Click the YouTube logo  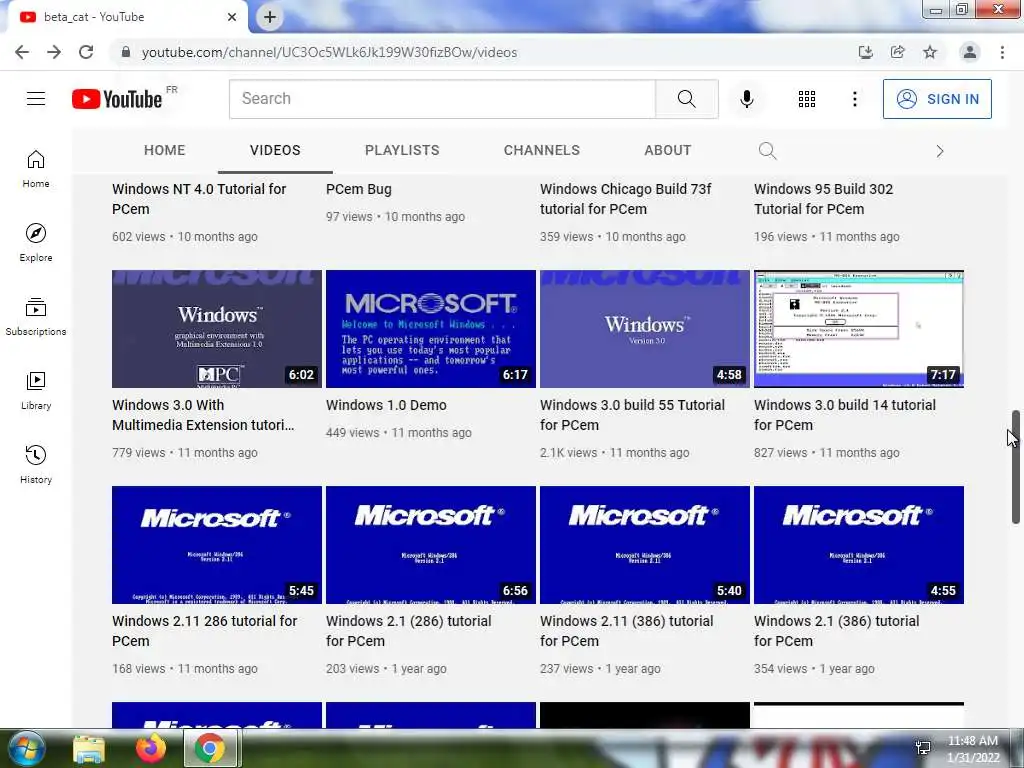click(117, 99)
